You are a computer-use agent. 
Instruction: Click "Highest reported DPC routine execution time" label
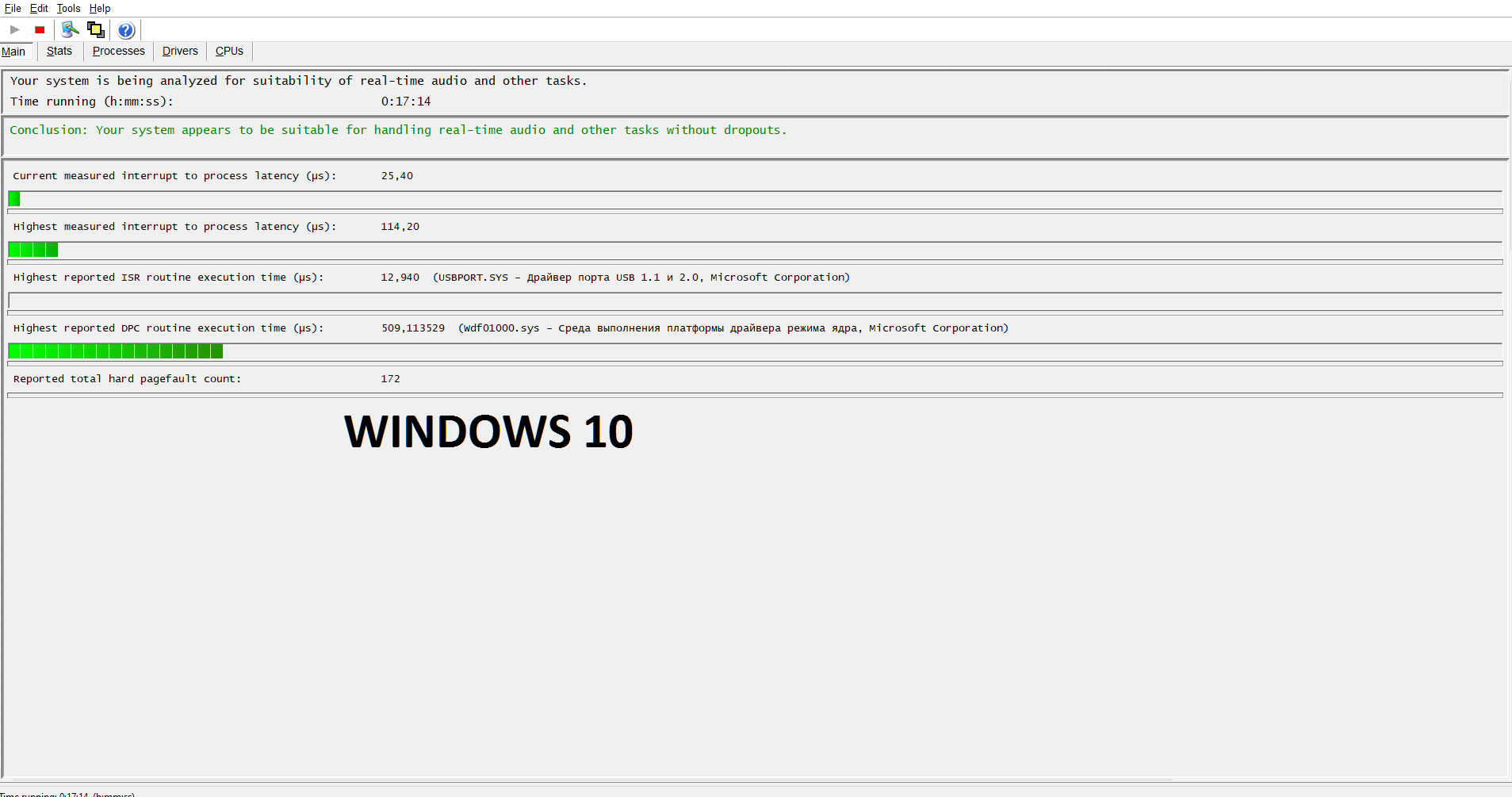pos(169,328)
